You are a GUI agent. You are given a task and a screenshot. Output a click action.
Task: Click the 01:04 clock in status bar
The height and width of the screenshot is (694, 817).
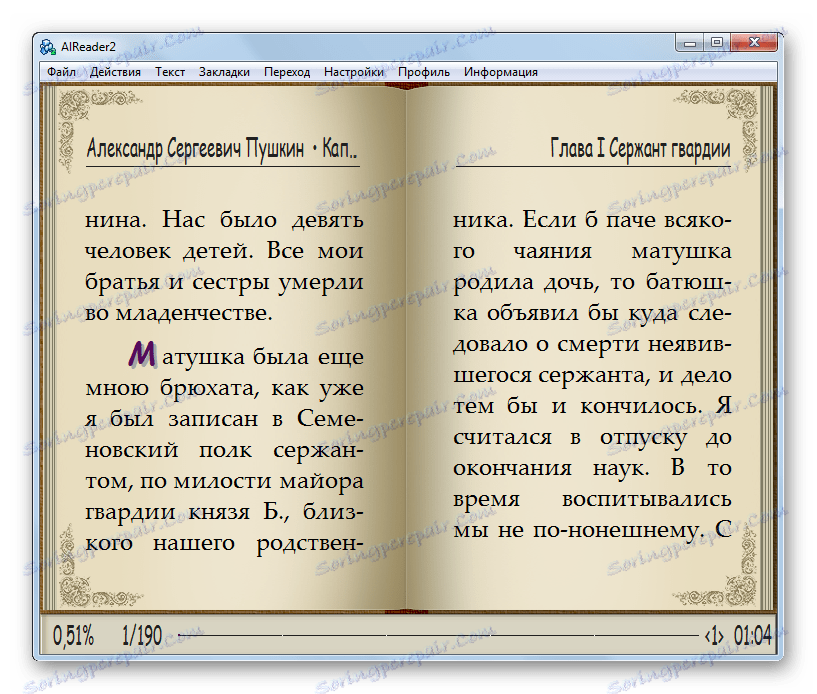tap(752, 636)
